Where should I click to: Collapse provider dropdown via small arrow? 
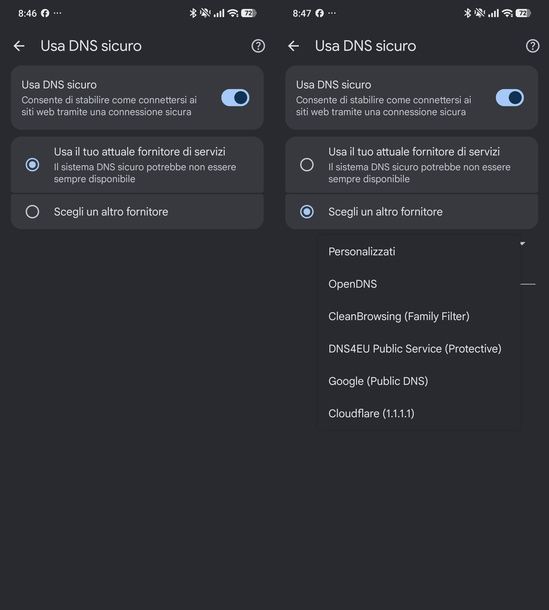[523, 244]
